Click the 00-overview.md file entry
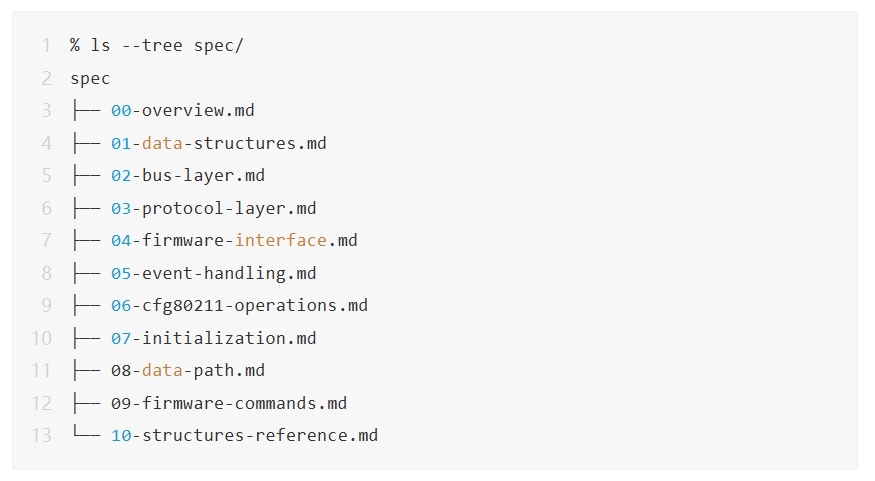Image resolution: width=875 pixels, height=481 pixels. 183,111
